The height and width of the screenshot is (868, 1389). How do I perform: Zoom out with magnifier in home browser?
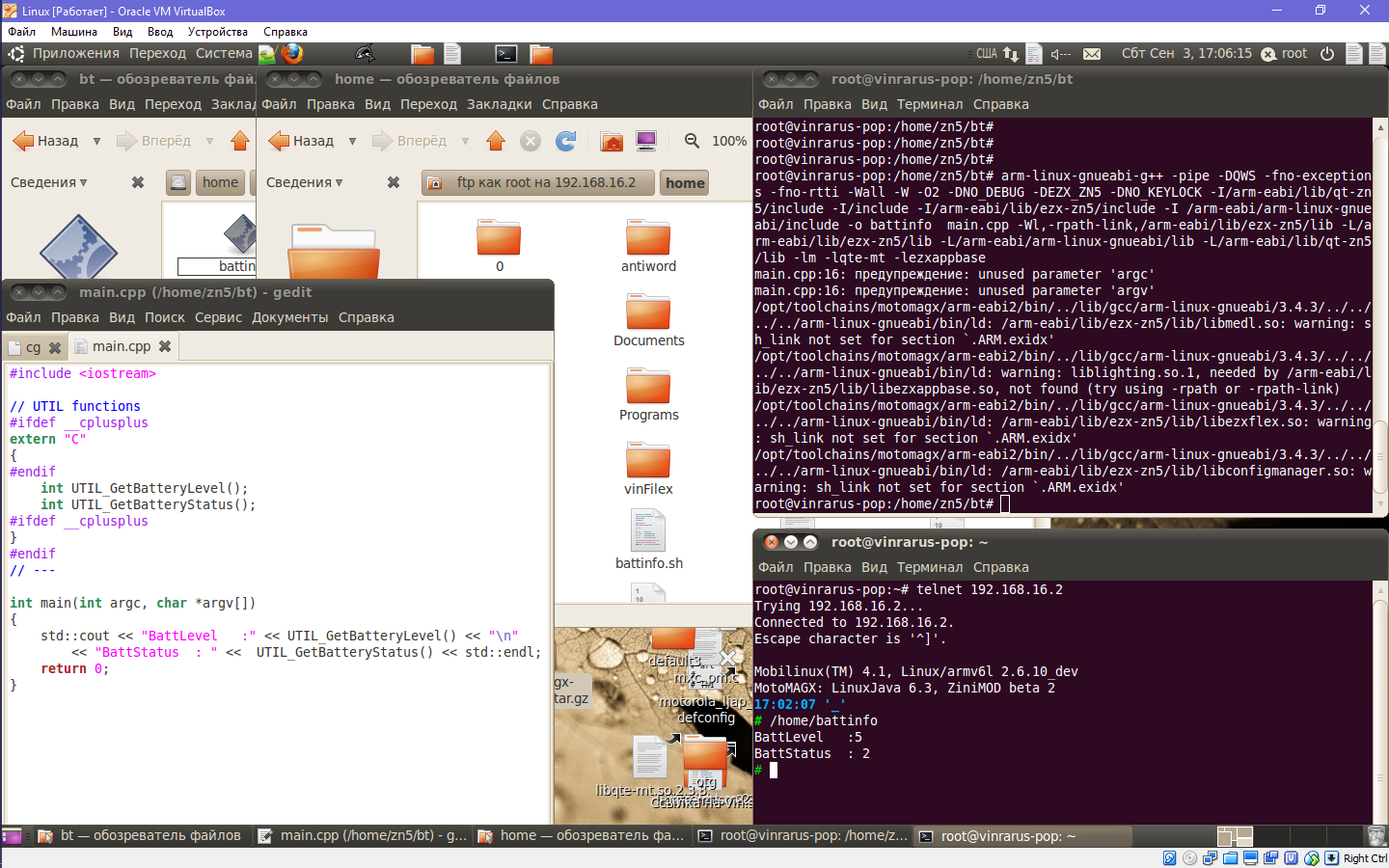coord(692,141)
